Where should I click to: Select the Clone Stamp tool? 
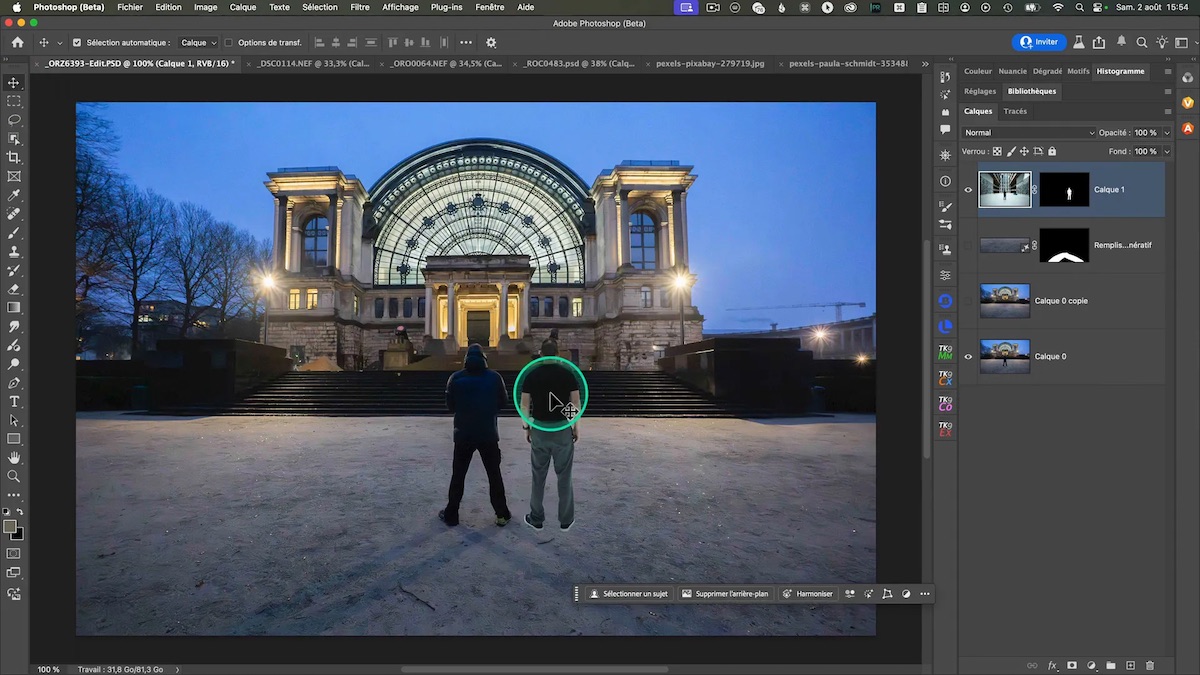tap(14, 251)
